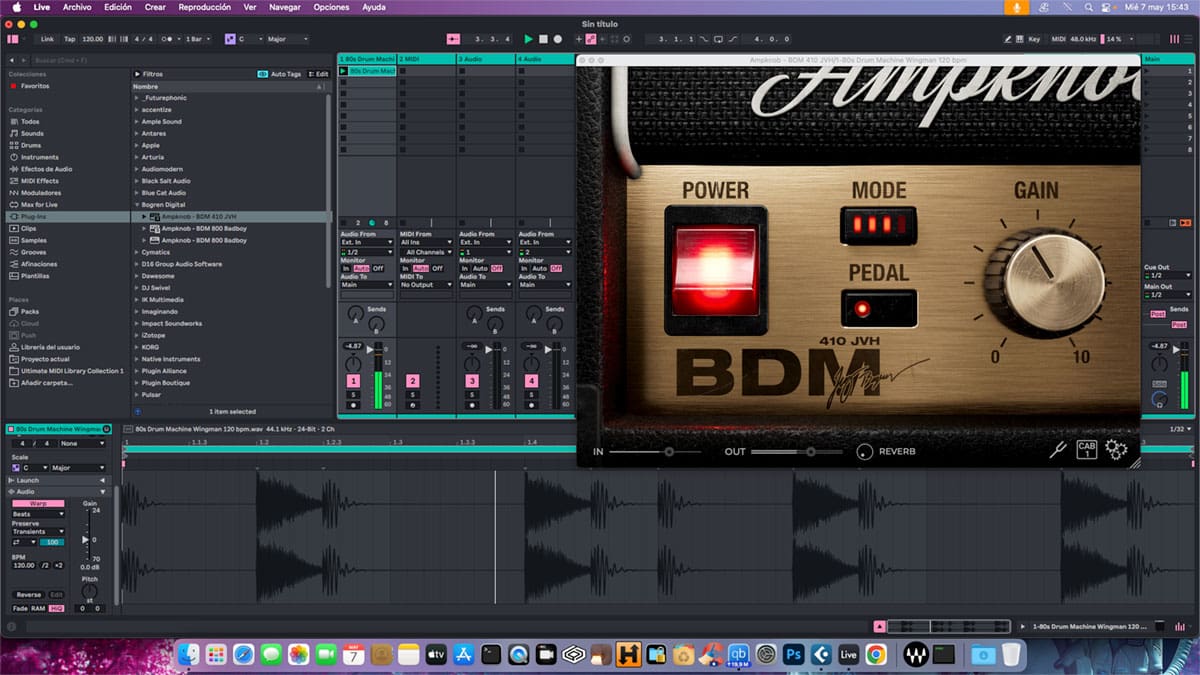Toggle the Ampknob red POWER switch

coord(715,269)
